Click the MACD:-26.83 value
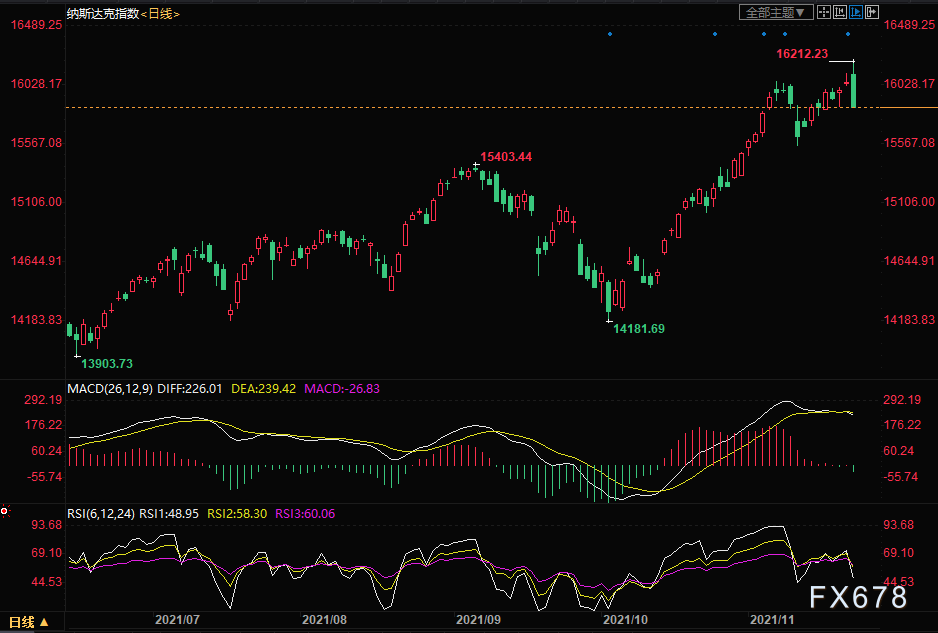The height and width of the screenshot is (633, 938). tap(342, 389)
